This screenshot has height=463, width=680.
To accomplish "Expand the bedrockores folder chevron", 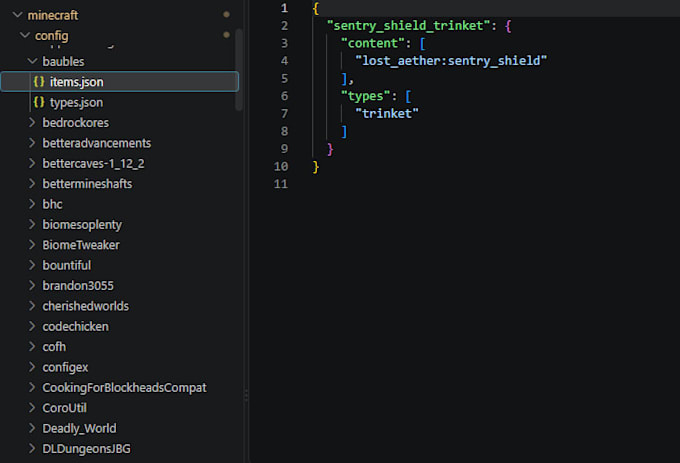I will coord(32,122).
